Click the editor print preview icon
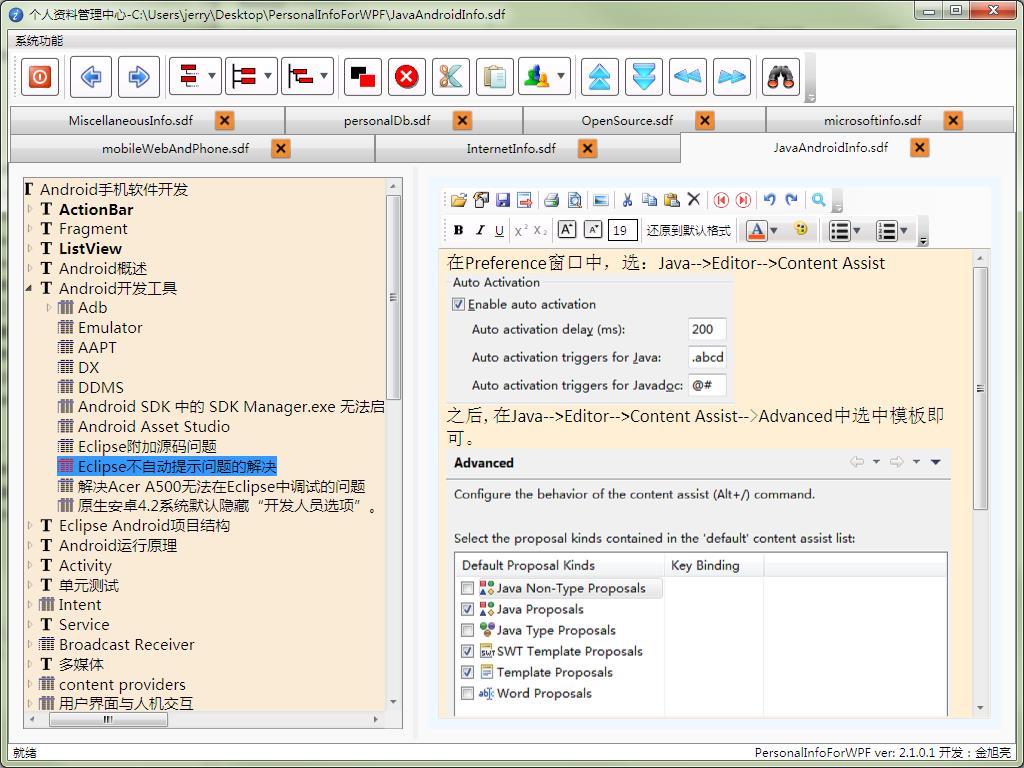 pyautogui.click(x=574, y=200)
